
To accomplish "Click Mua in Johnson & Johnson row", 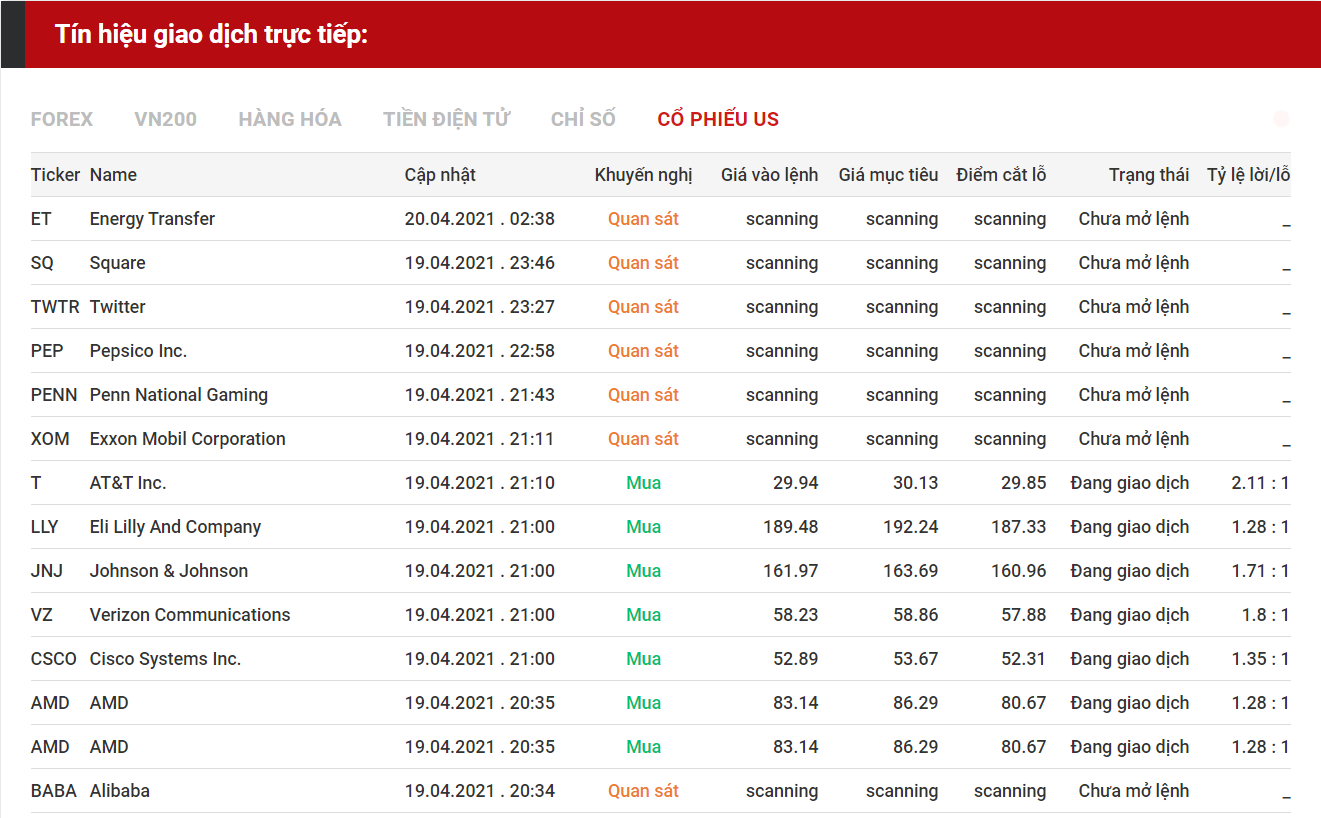I will coord(643,571).
